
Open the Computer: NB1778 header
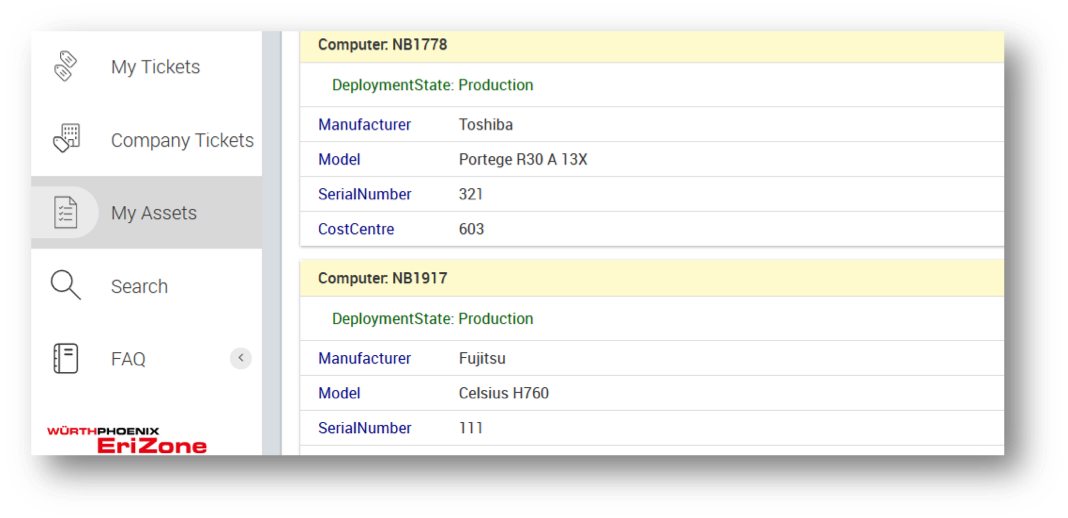point(652,46)
